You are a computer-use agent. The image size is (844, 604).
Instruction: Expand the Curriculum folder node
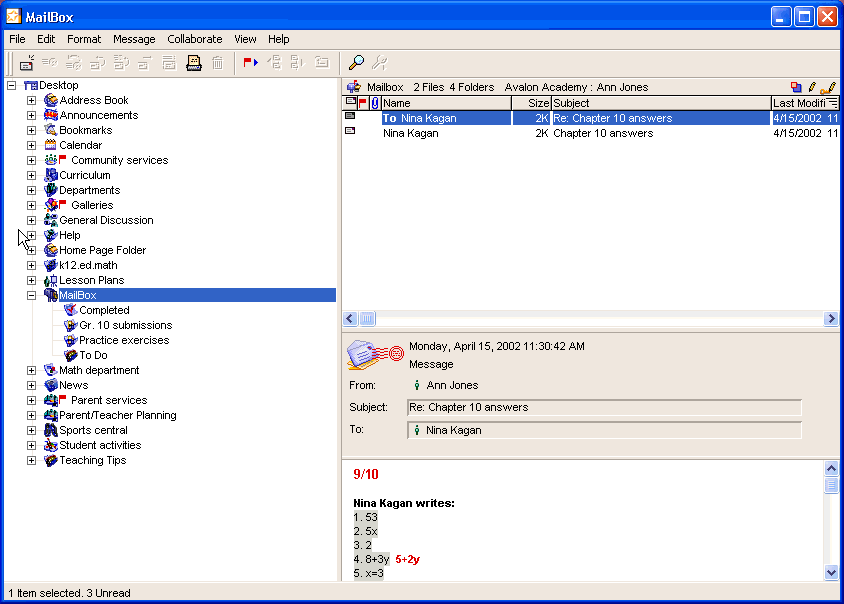(31, 175)
